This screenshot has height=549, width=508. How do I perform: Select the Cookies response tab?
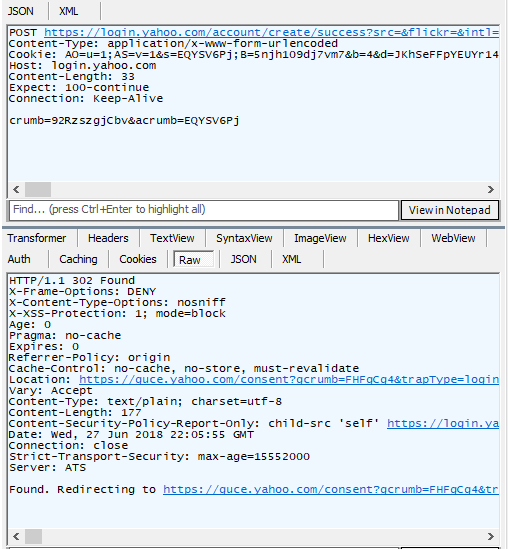click(138, 259)
